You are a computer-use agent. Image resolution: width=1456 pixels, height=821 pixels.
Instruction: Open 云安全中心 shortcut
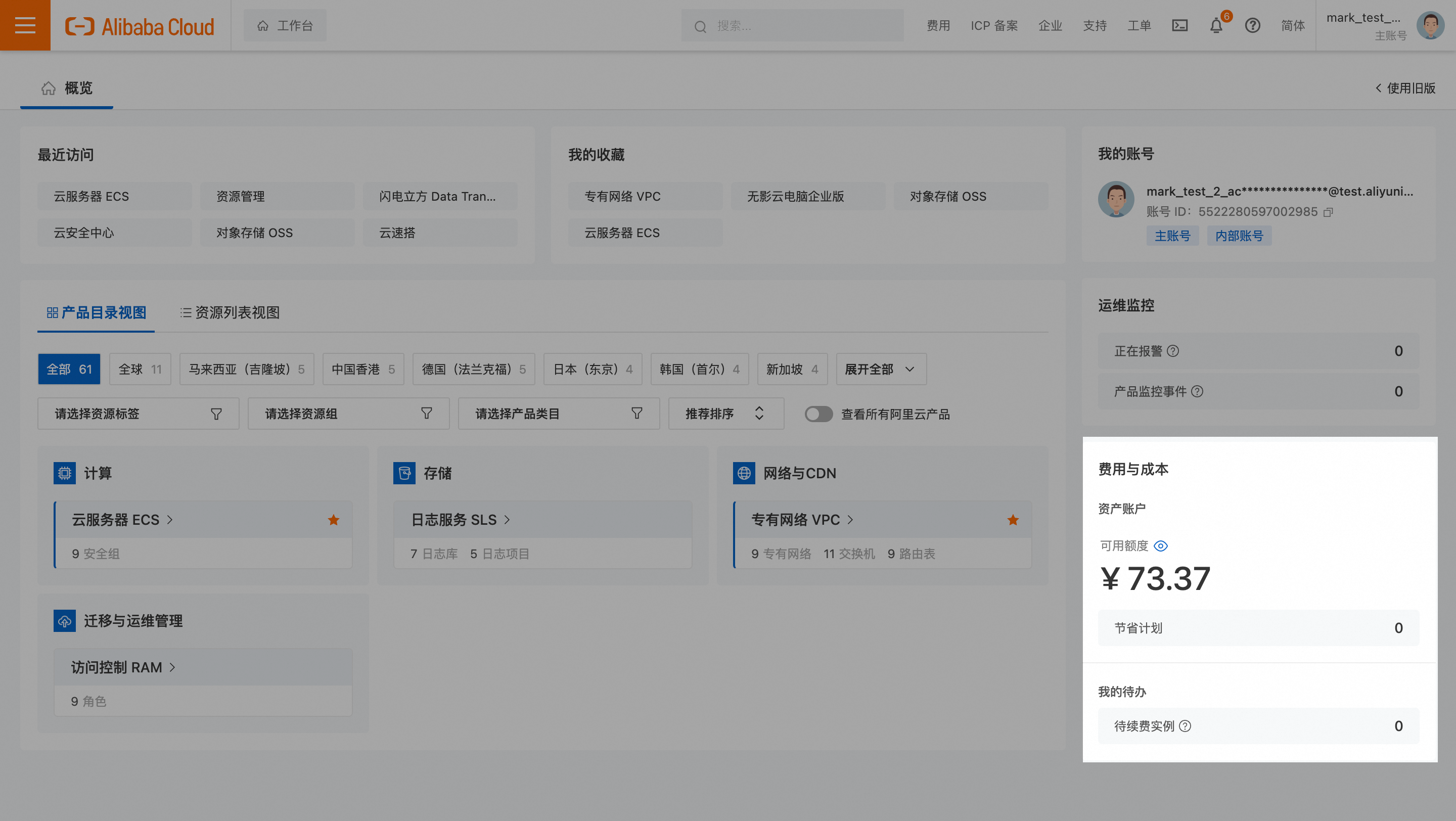coord(115,233)
